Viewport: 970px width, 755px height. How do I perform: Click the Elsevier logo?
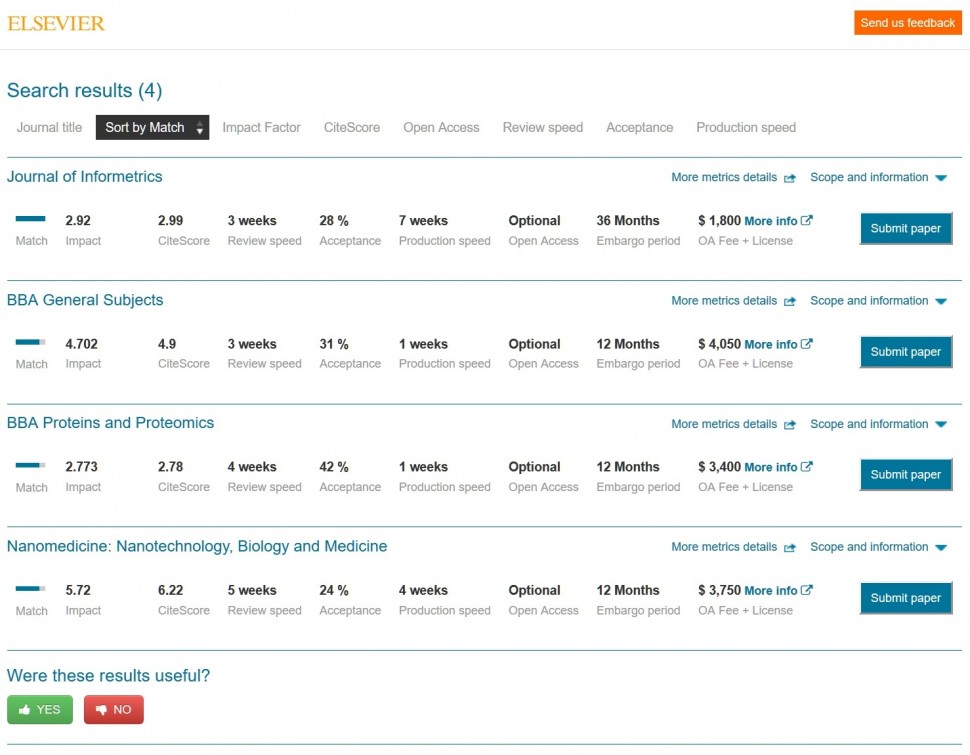(x=56, y=24)
